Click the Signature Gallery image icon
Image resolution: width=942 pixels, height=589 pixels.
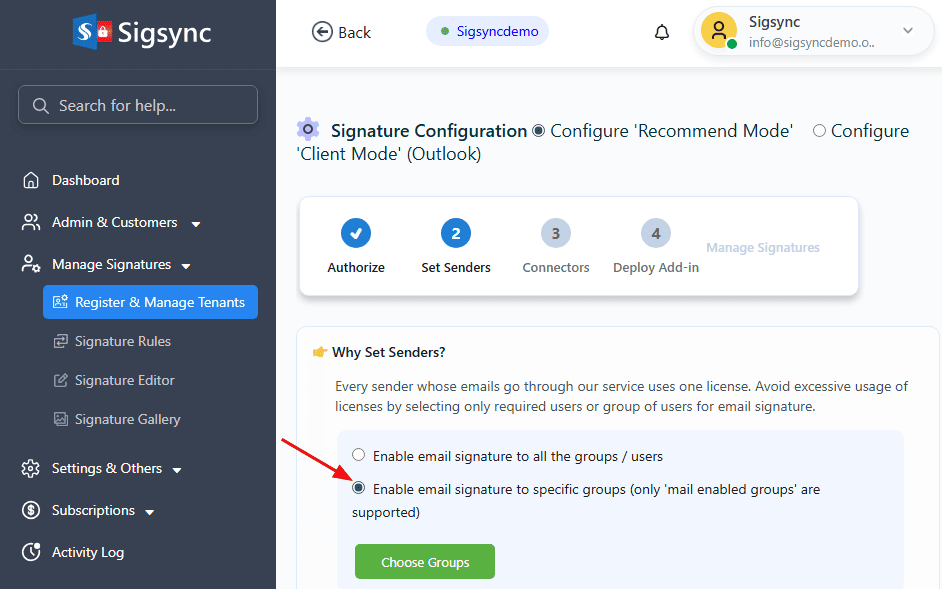coord(61,420)
